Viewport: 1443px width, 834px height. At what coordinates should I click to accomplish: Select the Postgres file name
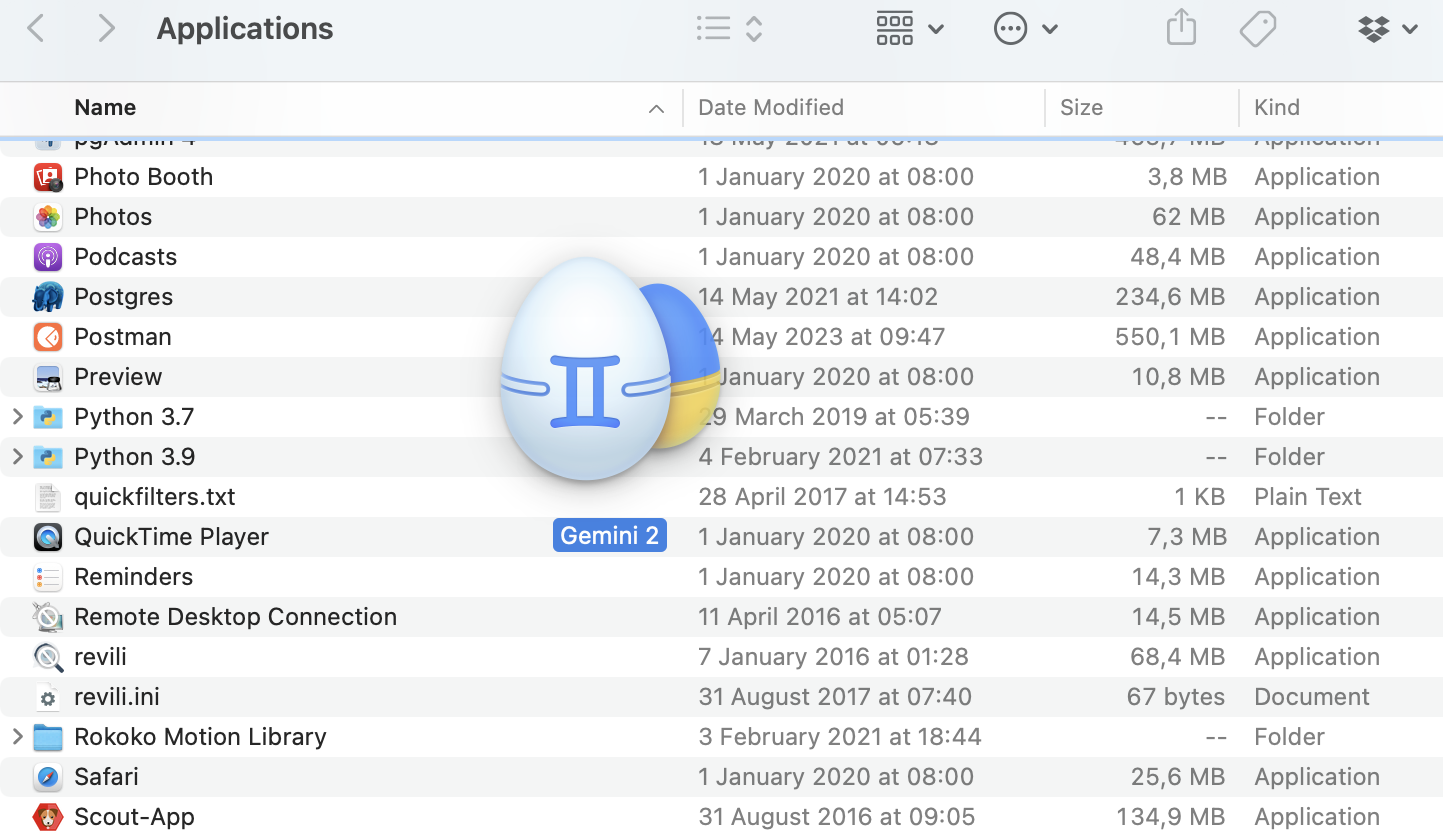123,297
